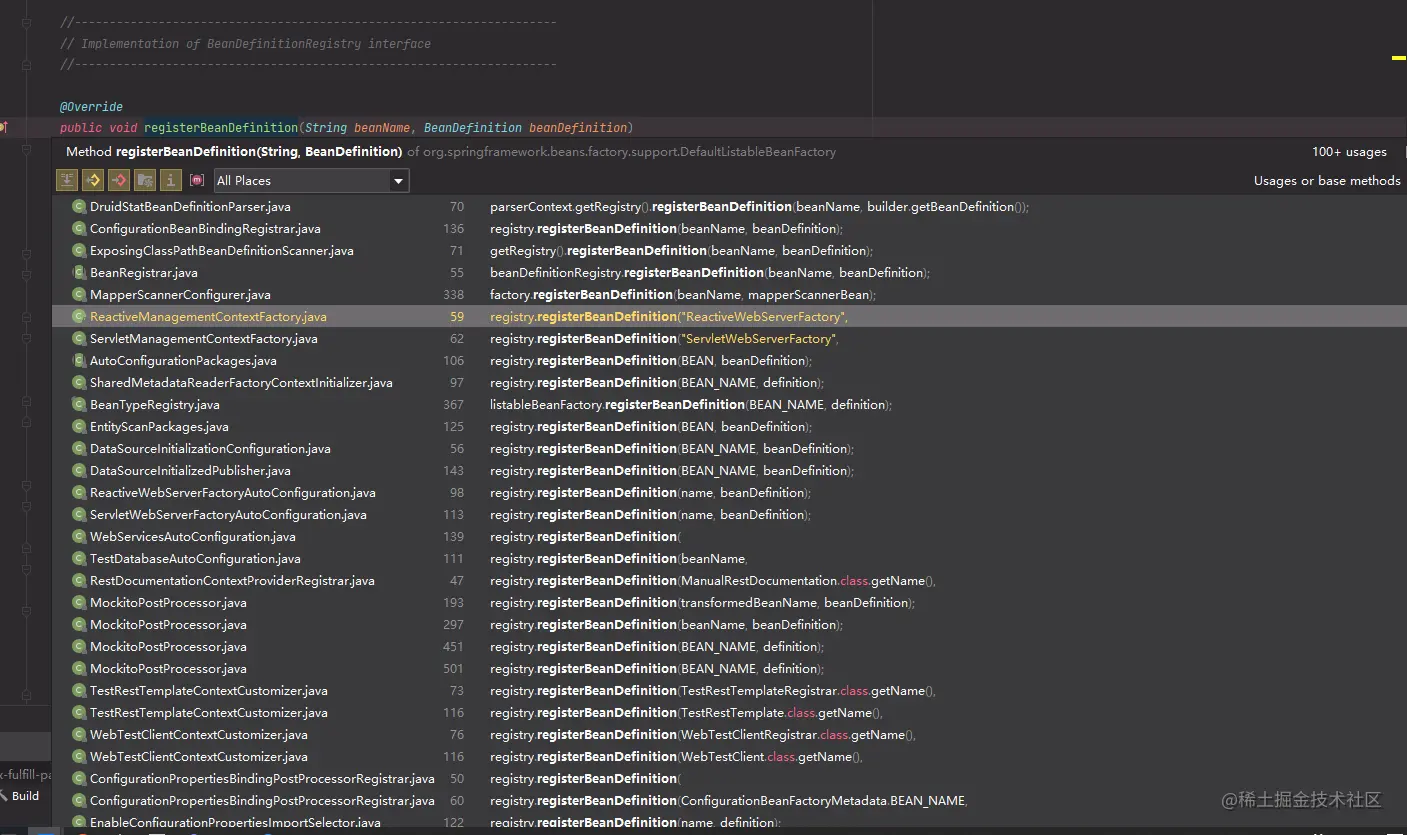Click the class icon beside BeanTypeRegistry.java
The image size is (1407, 835).
[x=79, y=405]
